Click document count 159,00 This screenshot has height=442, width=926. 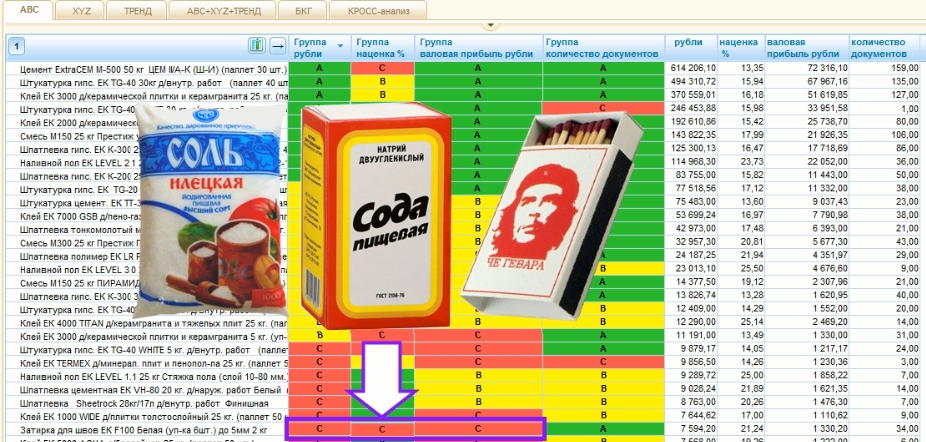point(903,68)
